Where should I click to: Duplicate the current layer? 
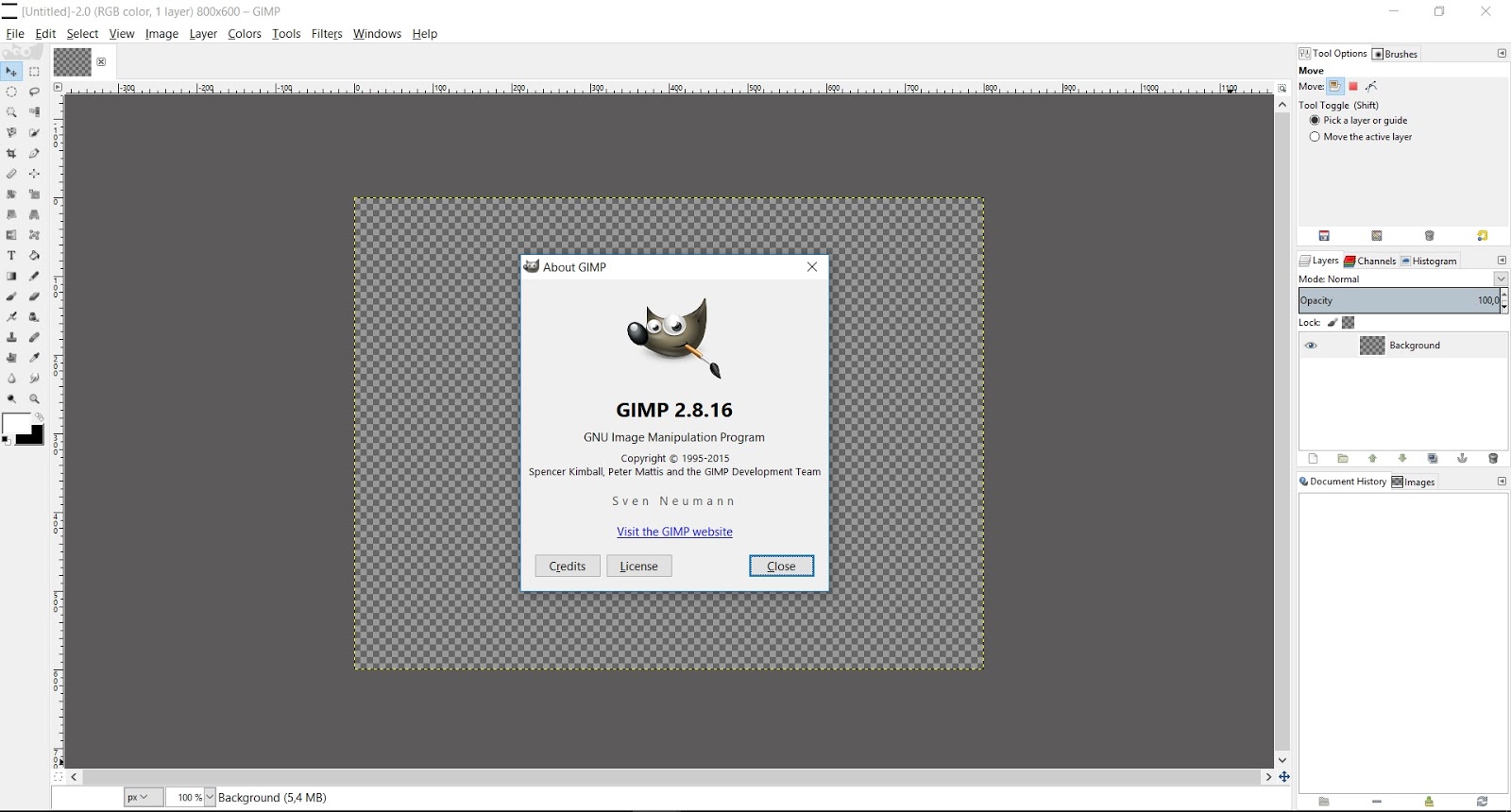pyautogui.click(x=1433, y=459)
